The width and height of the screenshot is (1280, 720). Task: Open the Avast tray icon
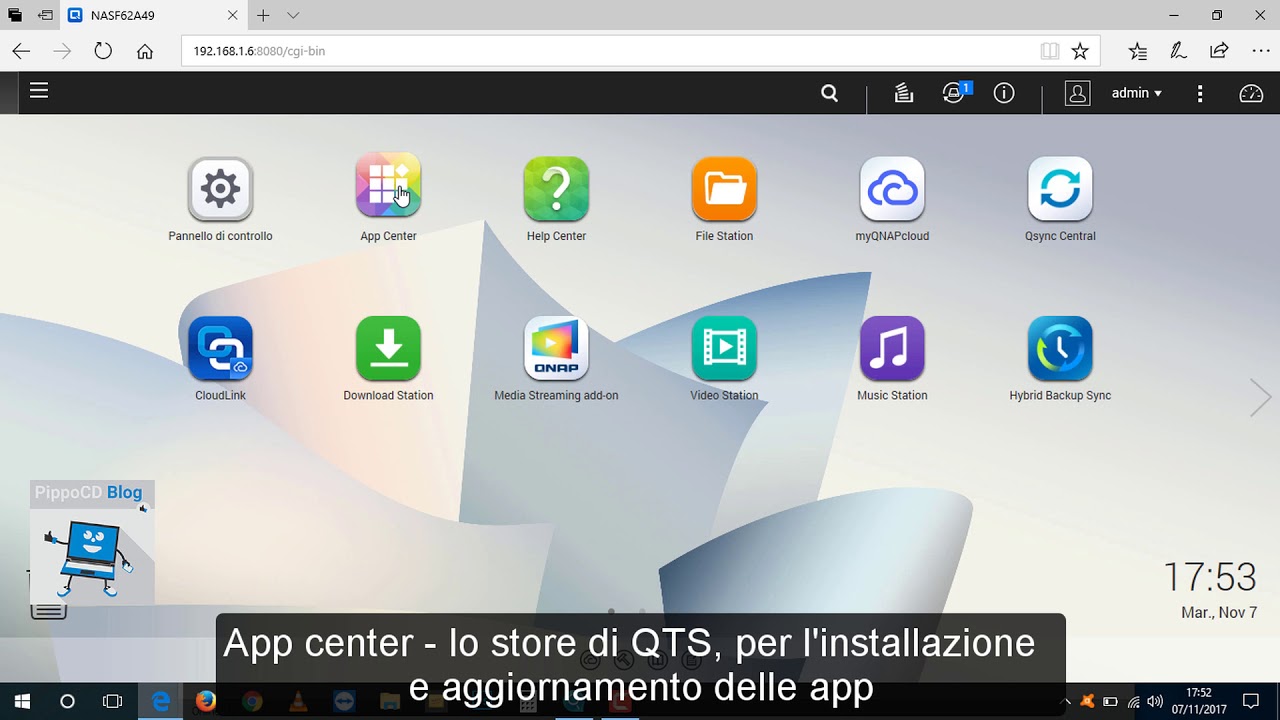coord(1087,702)
